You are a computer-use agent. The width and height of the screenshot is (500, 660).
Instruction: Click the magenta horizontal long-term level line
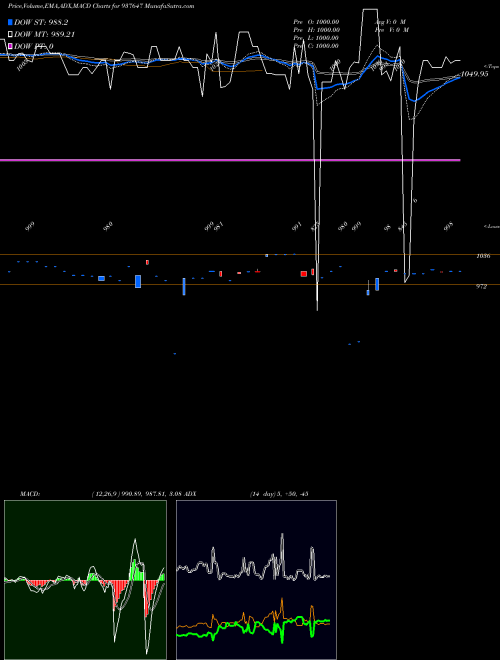point(230,160)
